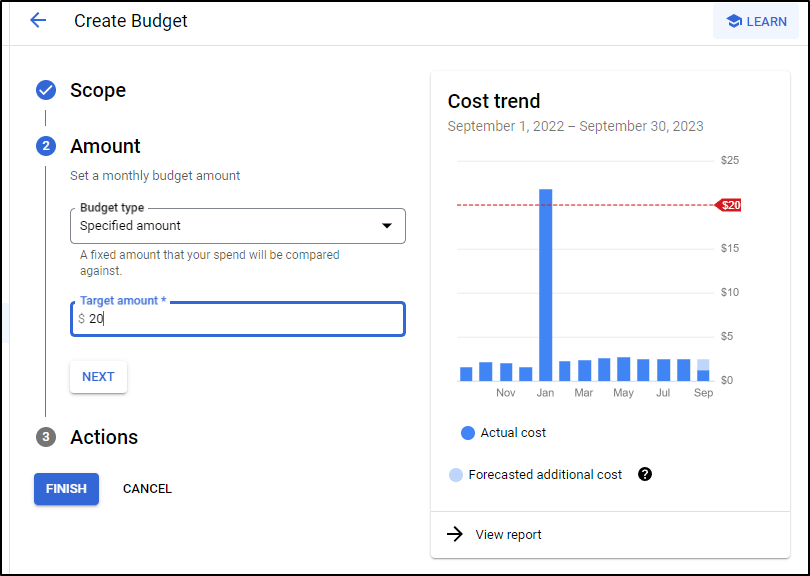Expand the Budget type dropdown arrow
Screen dimensions: 810x576
pos(386,226)
